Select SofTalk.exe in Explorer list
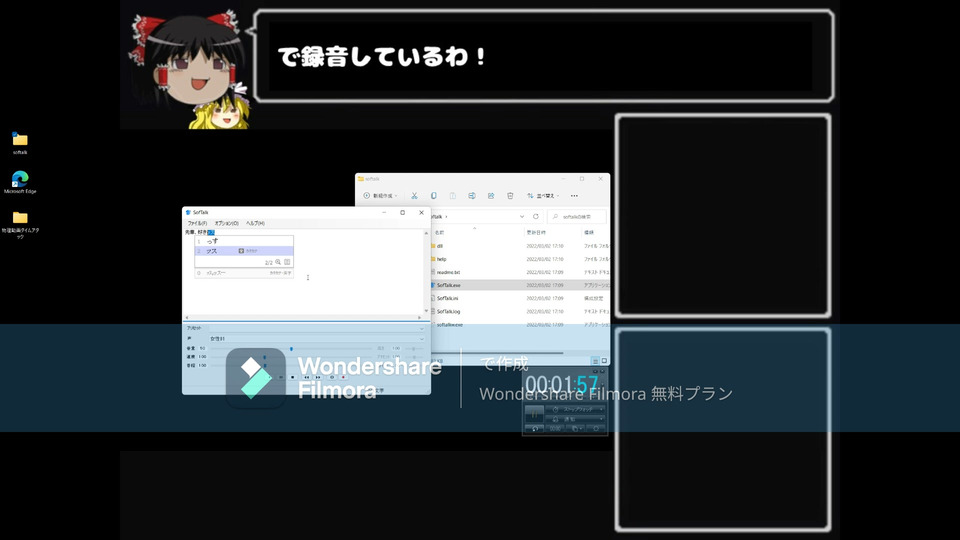Viewport: 960px width, 540px height. [x=448, y=285]
